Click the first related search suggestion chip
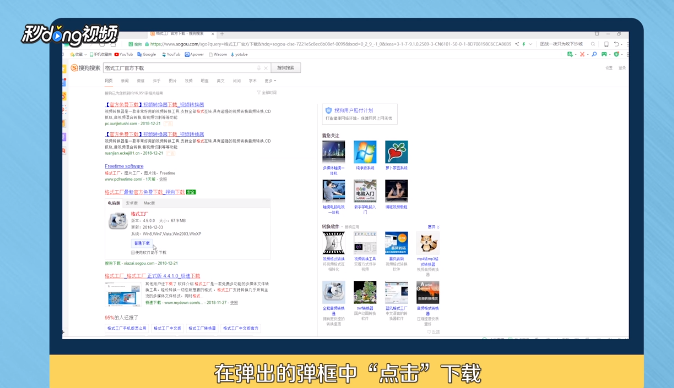Image resolution: width=674 pixels, height=388 pixels. [x=127, y=328]
